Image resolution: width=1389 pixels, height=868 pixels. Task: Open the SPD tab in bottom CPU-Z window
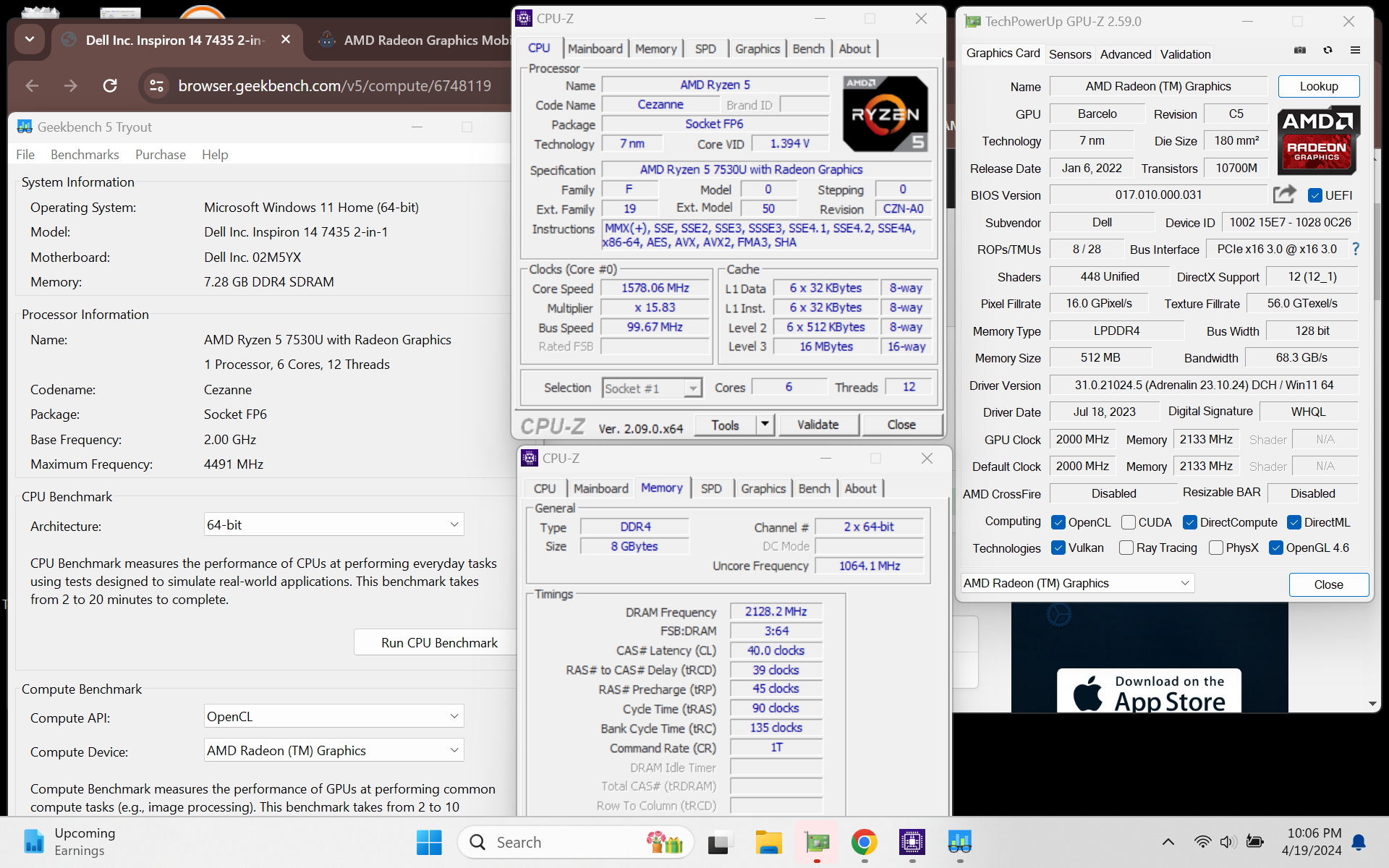coord(711,488)
